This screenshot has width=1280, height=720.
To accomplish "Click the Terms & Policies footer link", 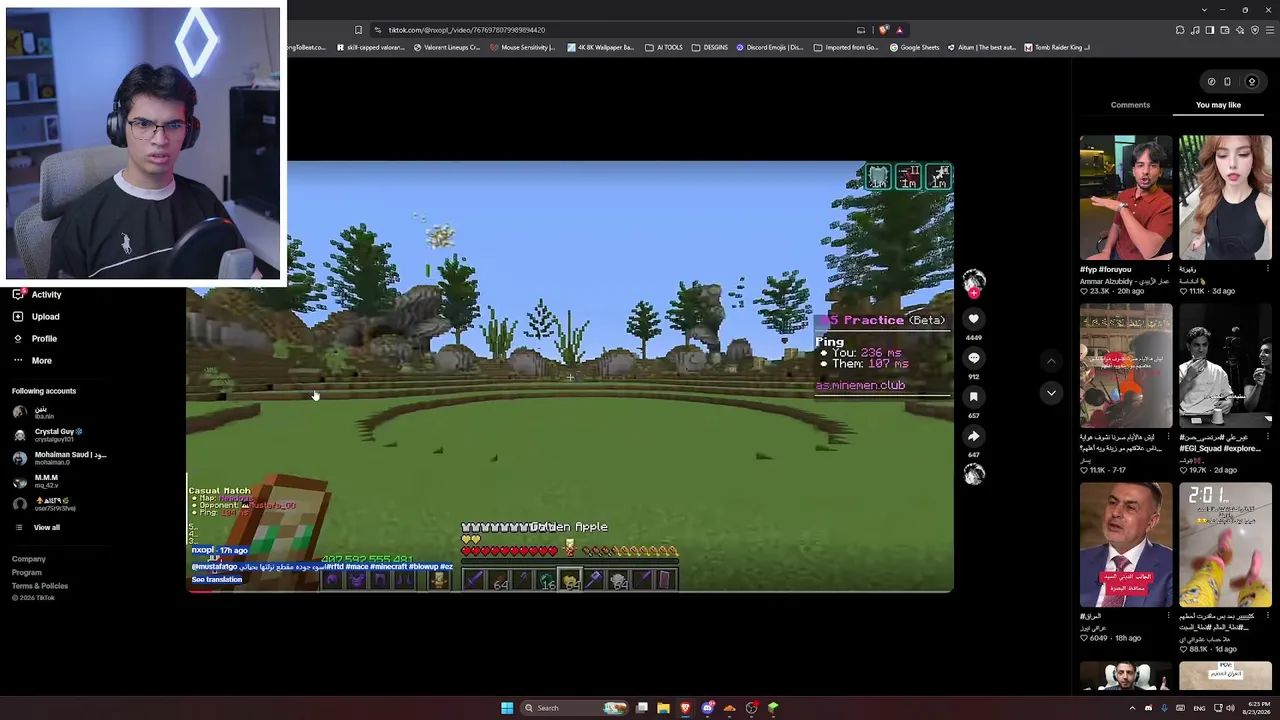I will 40,586.
